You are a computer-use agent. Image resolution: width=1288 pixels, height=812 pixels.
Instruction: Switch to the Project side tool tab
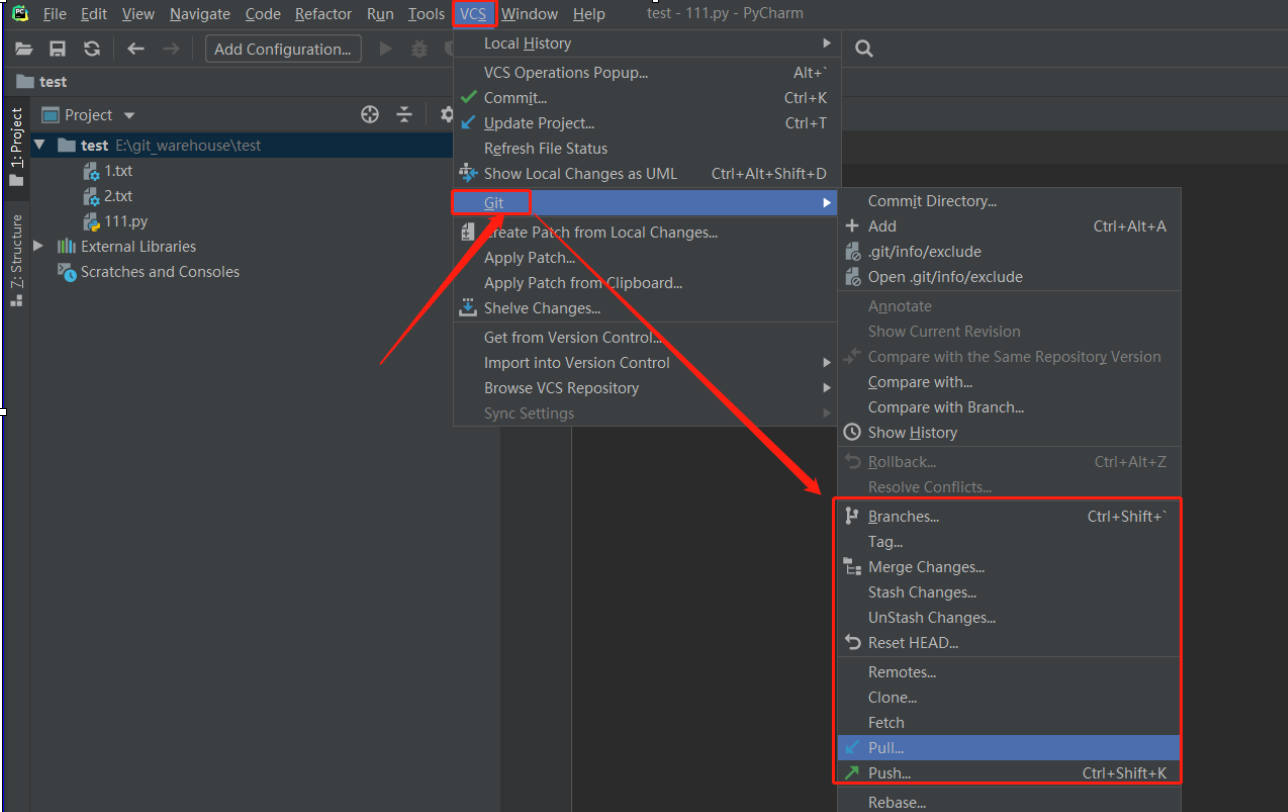[16, 147]
